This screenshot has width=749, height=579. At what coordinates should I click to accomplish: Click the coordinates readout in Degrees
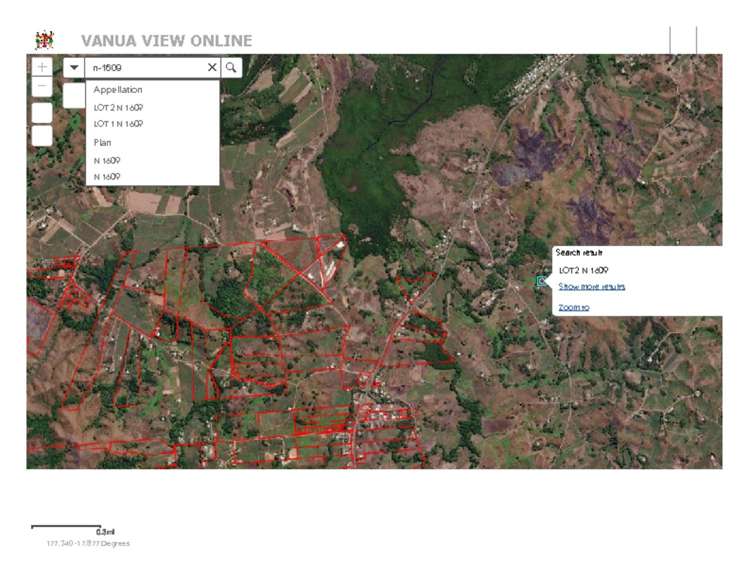88,543
